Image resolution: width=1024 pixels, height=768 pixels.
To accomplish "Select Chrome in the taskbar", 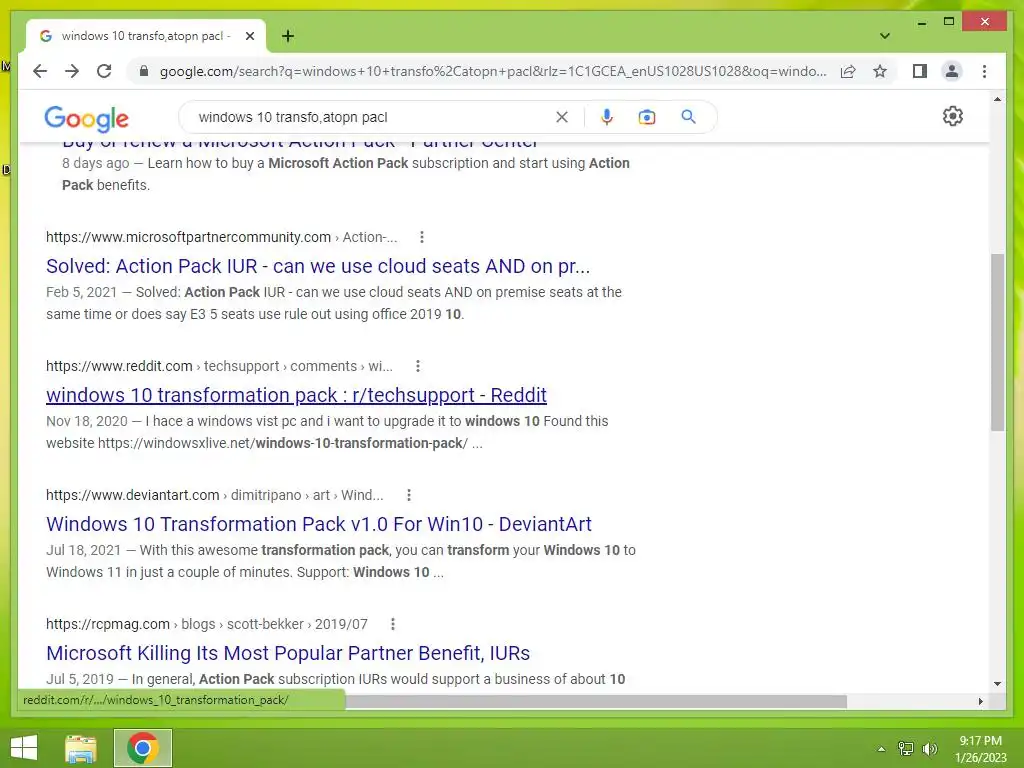I will (143, 748).
